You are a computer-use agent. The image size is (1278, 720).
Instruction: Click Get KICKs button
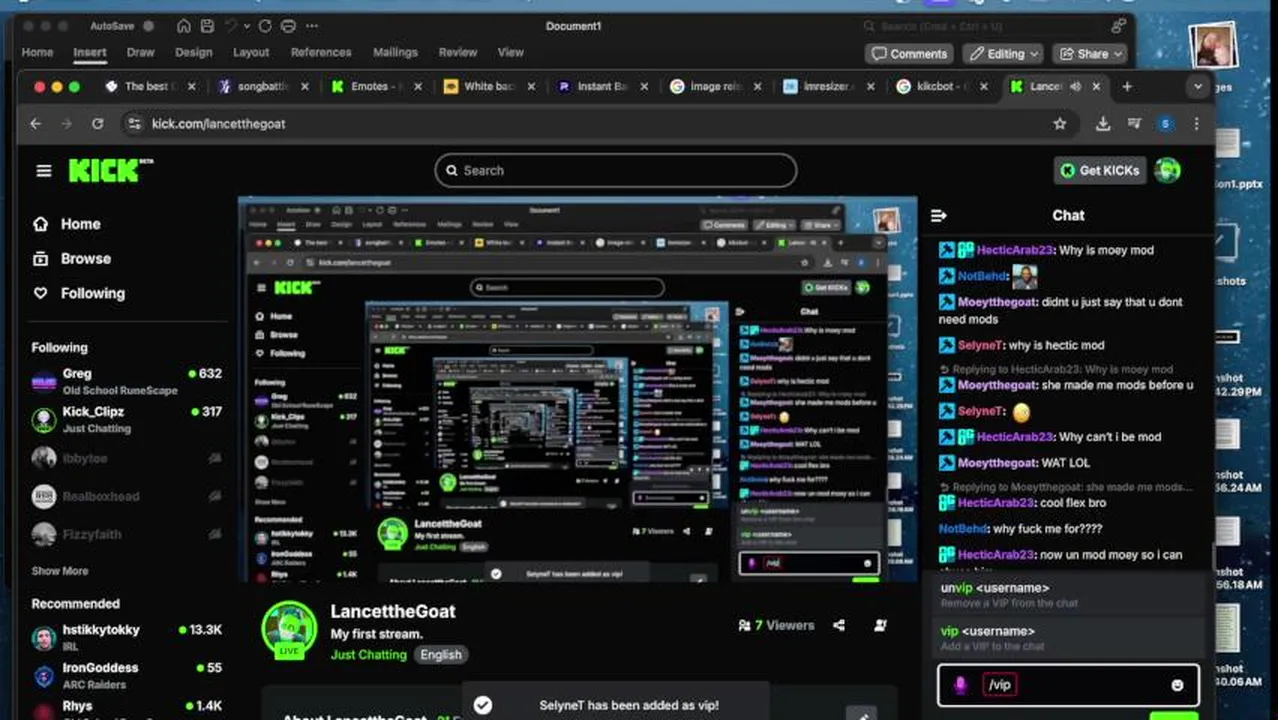pyautogui.click(x=1099, y=171)
